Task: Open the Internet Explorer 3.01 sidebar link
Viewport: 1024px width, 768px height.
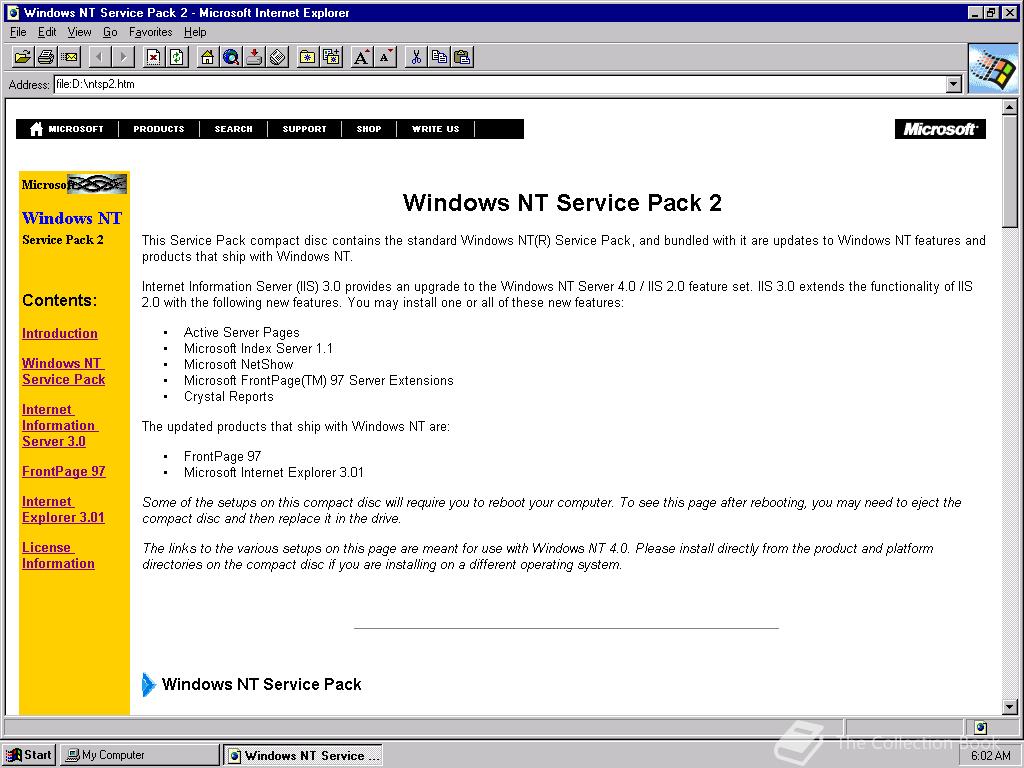Action: 63,509
